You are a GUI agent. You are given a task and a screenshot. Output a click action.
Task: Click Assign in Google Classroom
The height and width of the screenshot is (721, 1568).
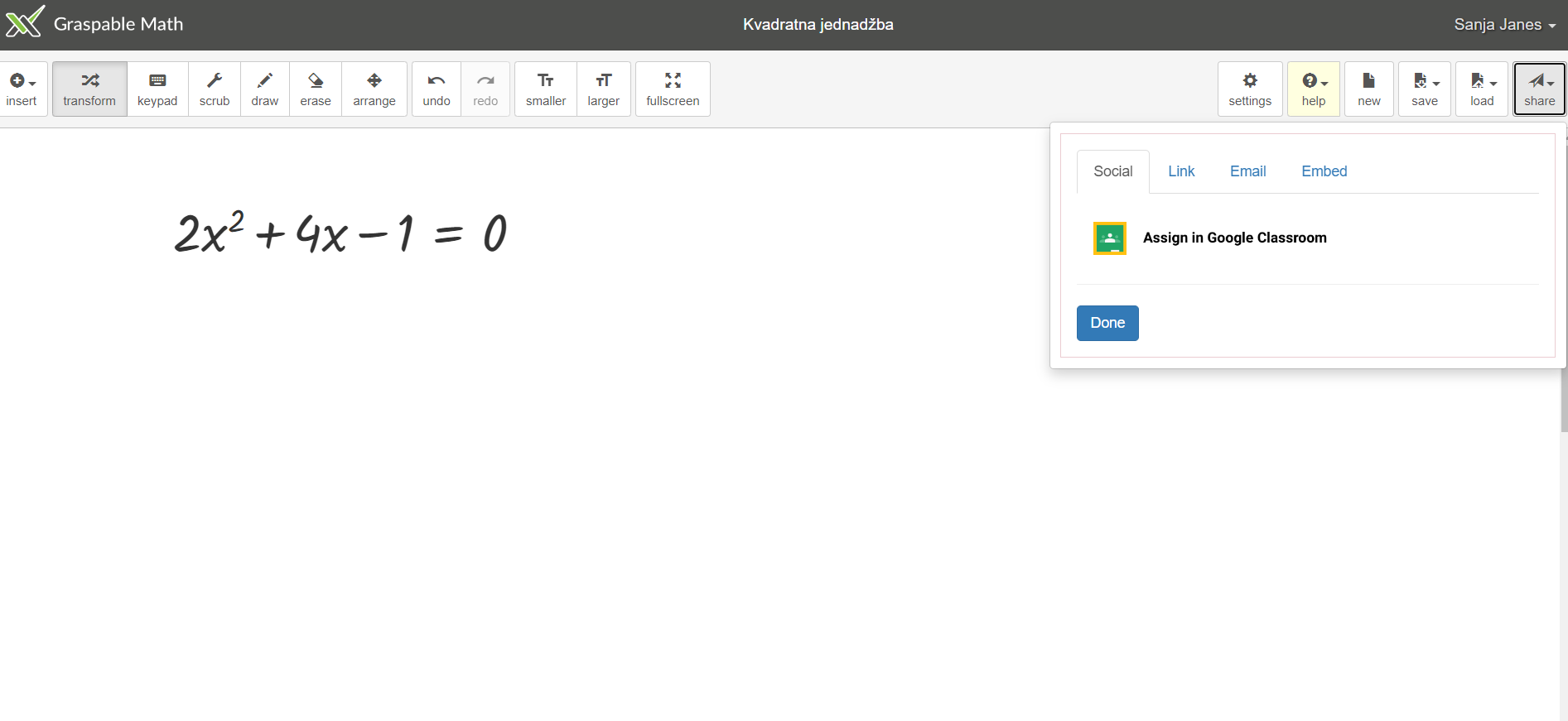1234,238
